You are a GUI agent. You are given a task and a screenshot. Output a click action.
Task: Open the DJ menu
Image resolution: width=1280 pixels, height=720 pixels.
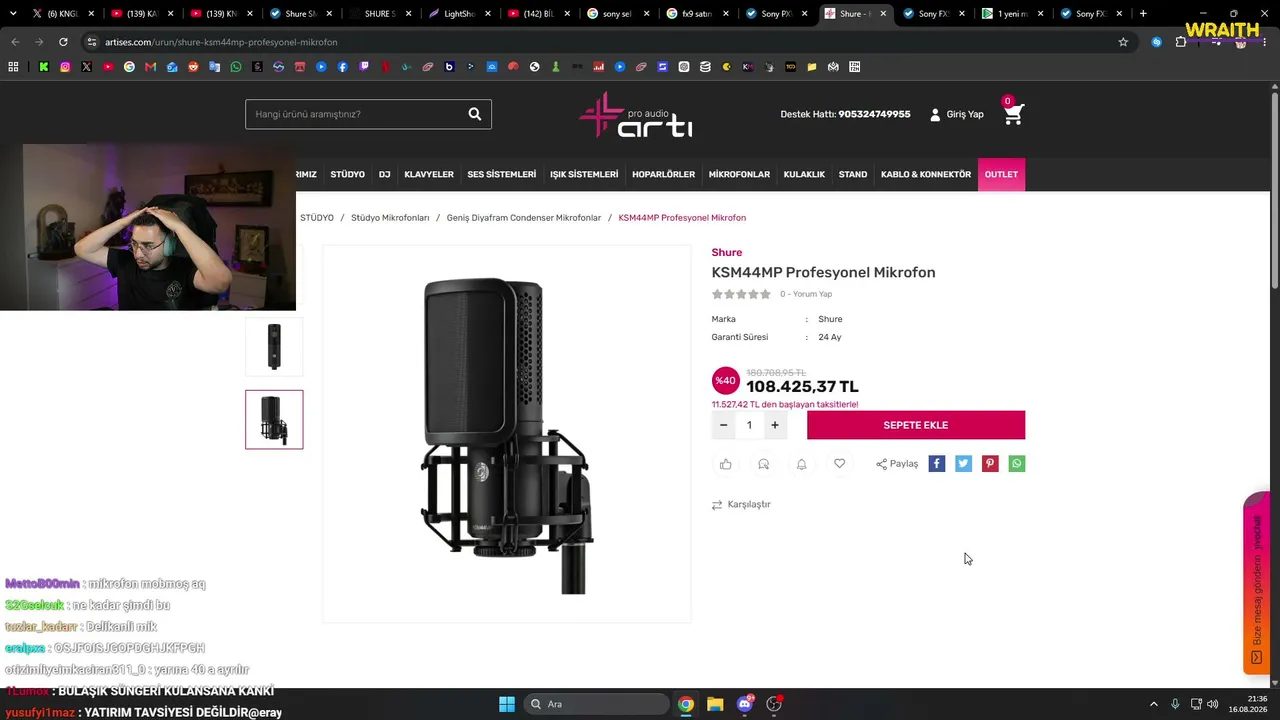point(385,175)
